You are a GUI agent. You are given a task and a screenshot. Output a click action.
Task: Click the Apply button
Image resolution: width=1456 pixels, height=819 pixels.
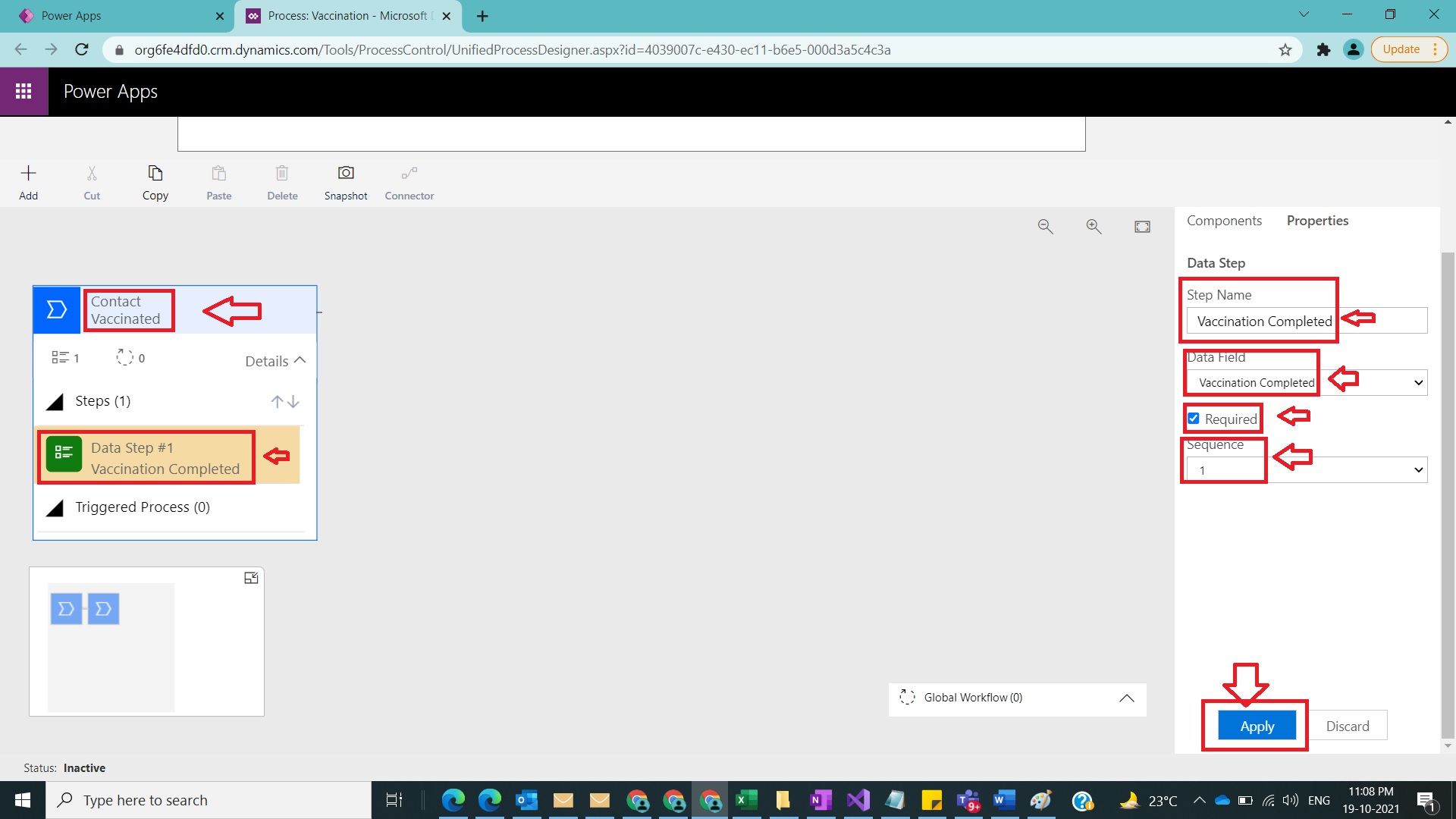(x=1257, y=726)
